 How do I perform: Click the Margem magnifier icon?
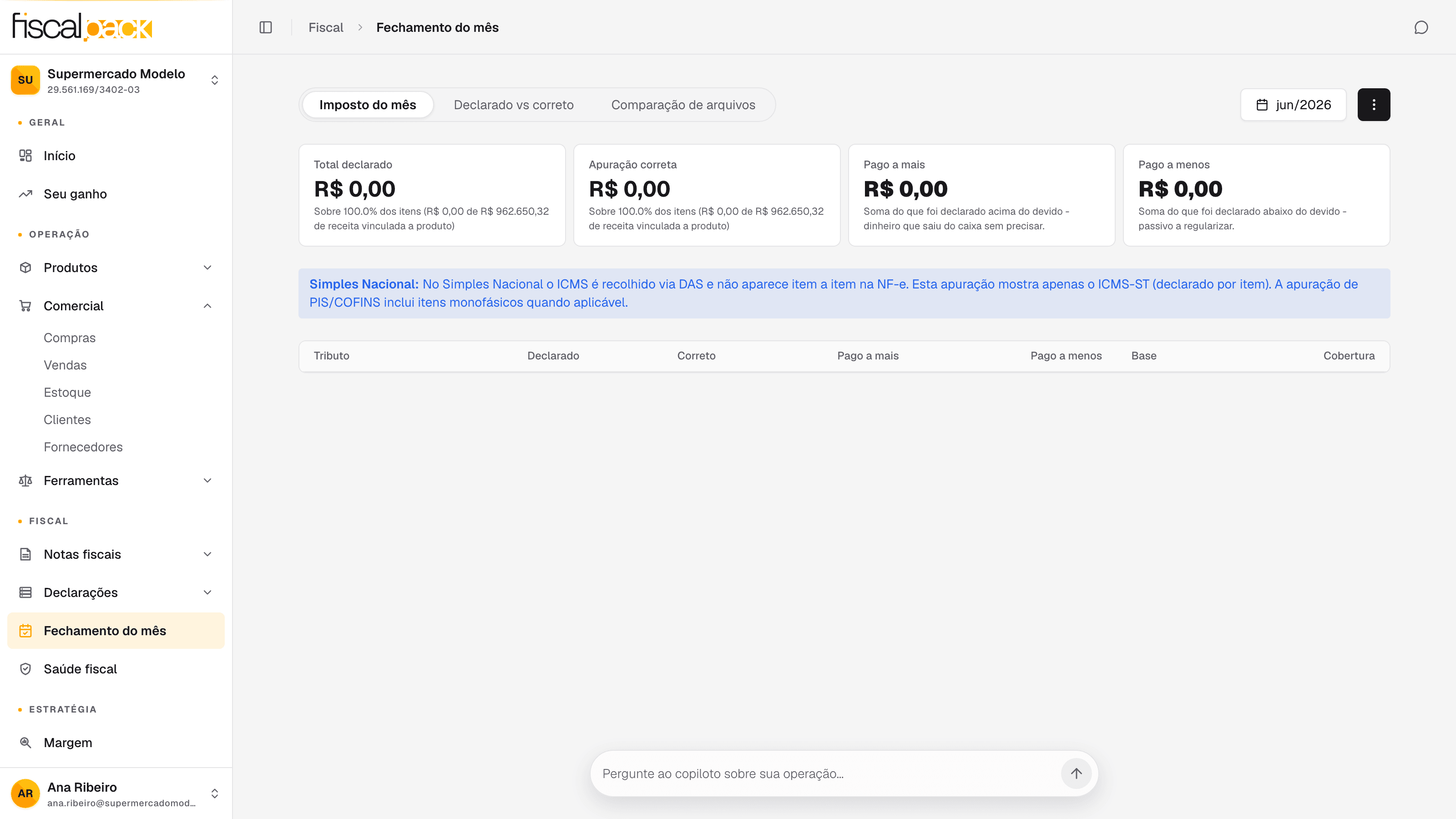[x=25, y=742]
